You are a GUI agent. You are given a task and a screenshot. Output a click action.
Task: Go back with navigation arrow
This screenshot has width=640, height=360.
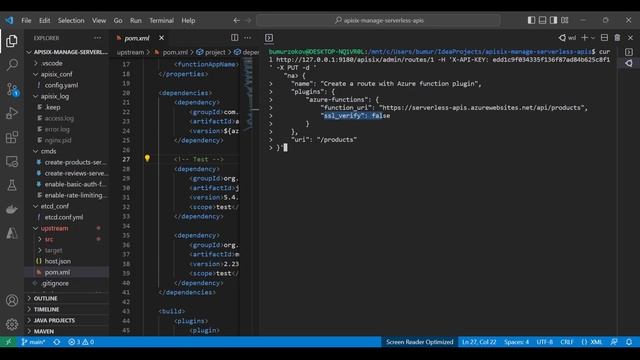[x=236, y=20]
